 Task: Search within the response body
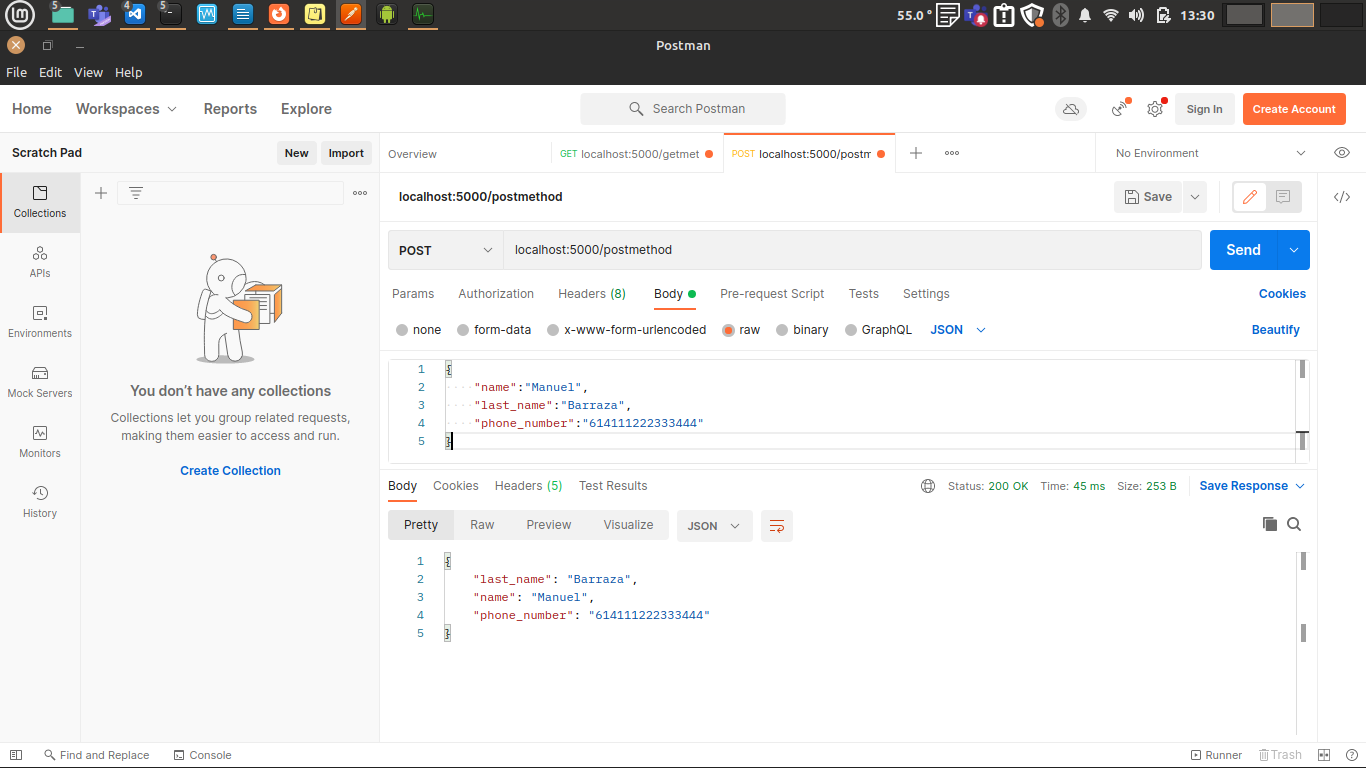(1294, 524)
